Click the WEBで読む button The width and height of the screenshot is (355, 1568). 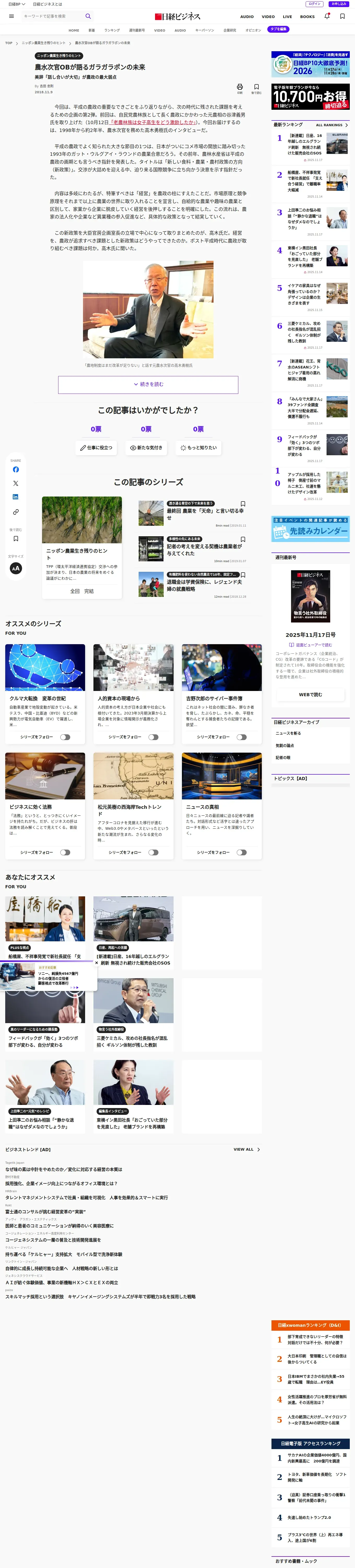coord(311,695)
